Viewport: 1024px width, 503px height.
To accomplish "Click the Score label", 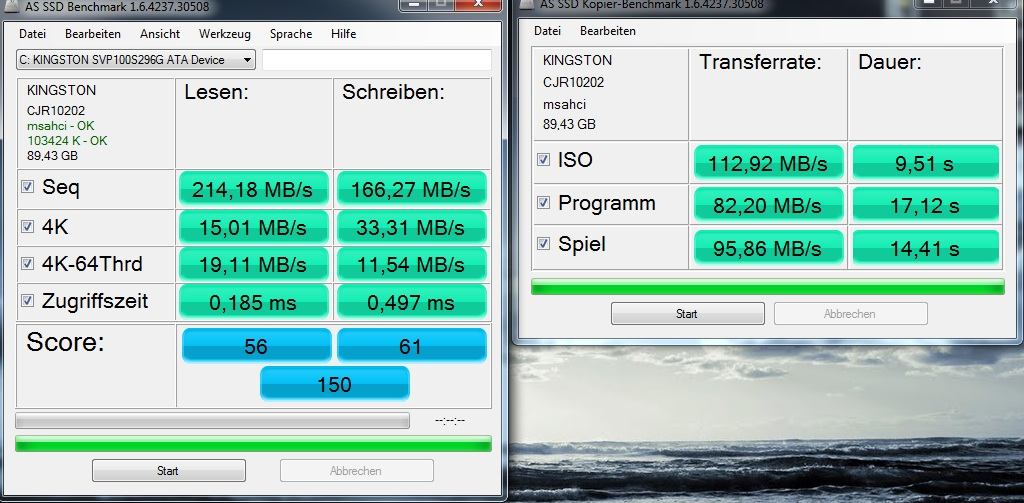I will pyautogui.click(x=65, y=342).
